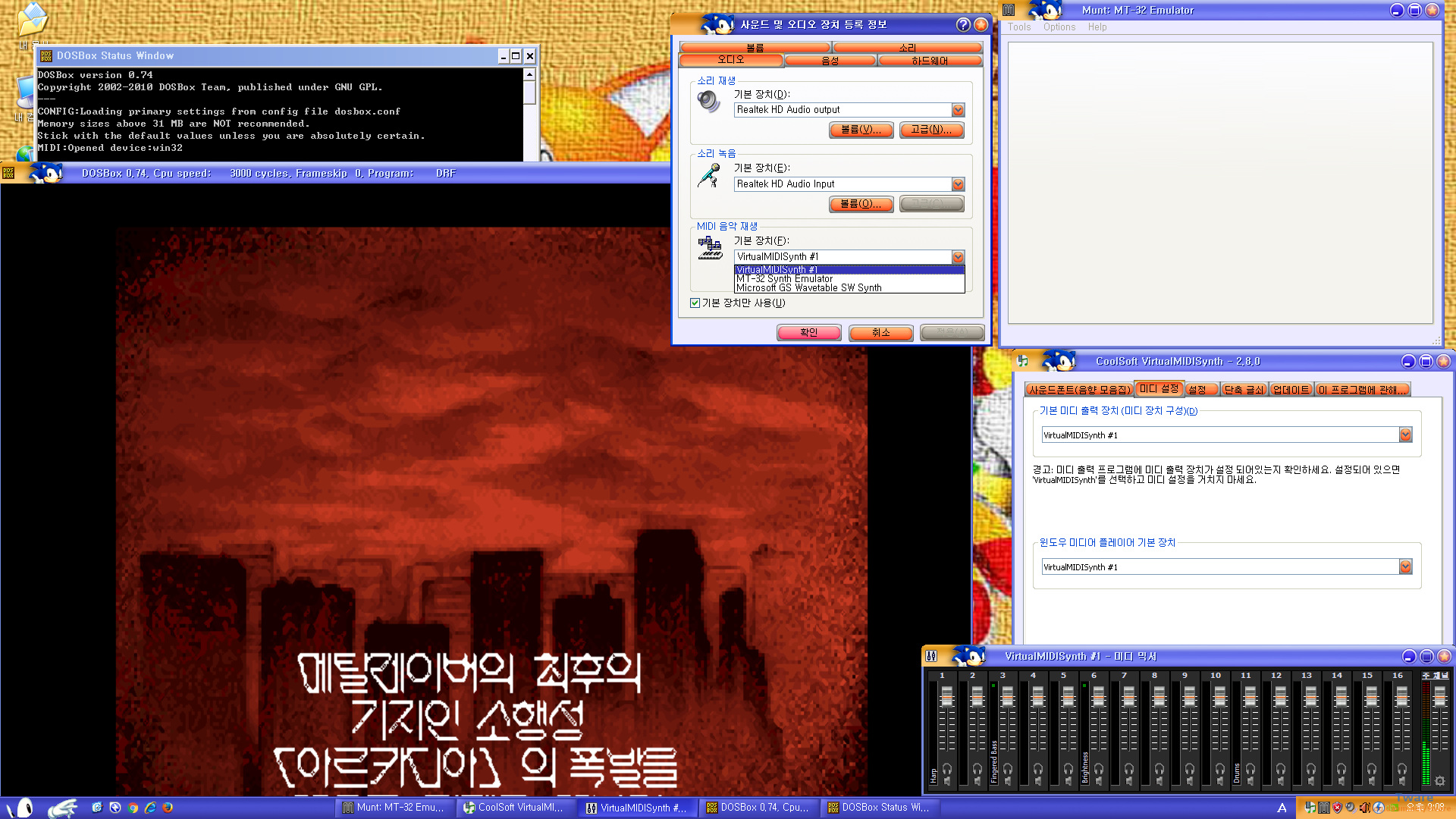Open the Realtek HD Audio output dropdown
This screenshot has width=1456, height=819.
pos(958,110)
